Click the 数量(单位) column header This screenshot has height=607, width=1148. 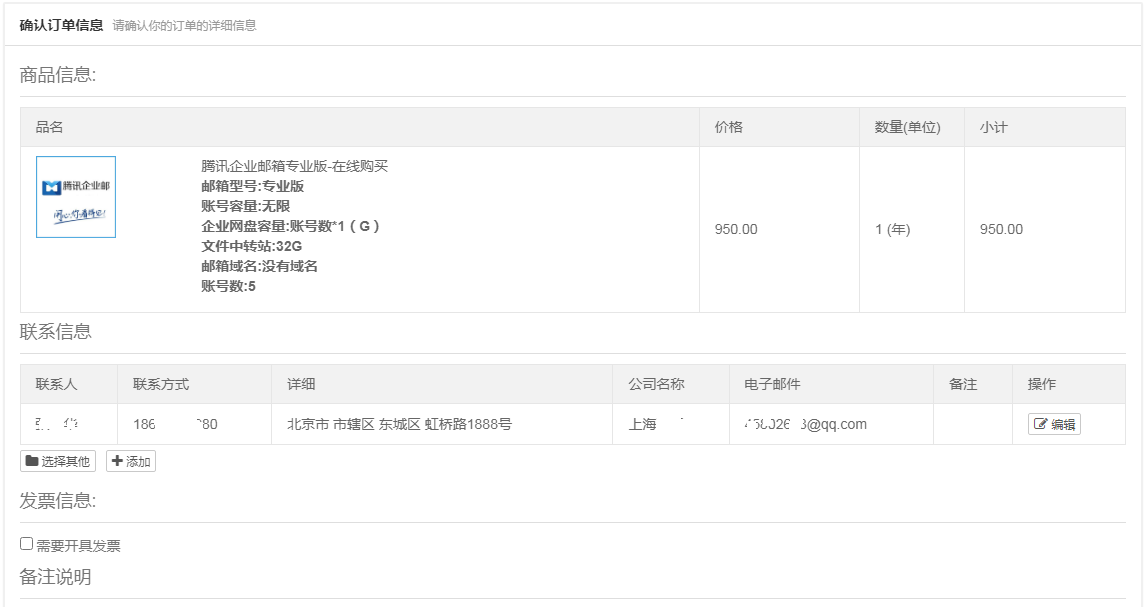(907, 127)
